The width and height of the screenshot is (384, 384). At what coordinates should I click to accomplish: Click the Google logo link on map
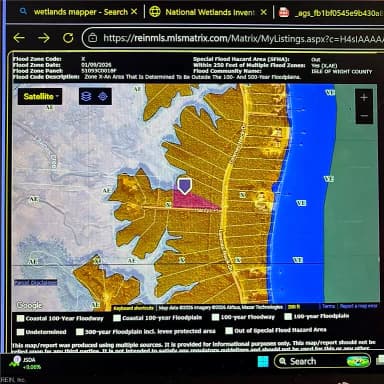(x=29, y=305)
